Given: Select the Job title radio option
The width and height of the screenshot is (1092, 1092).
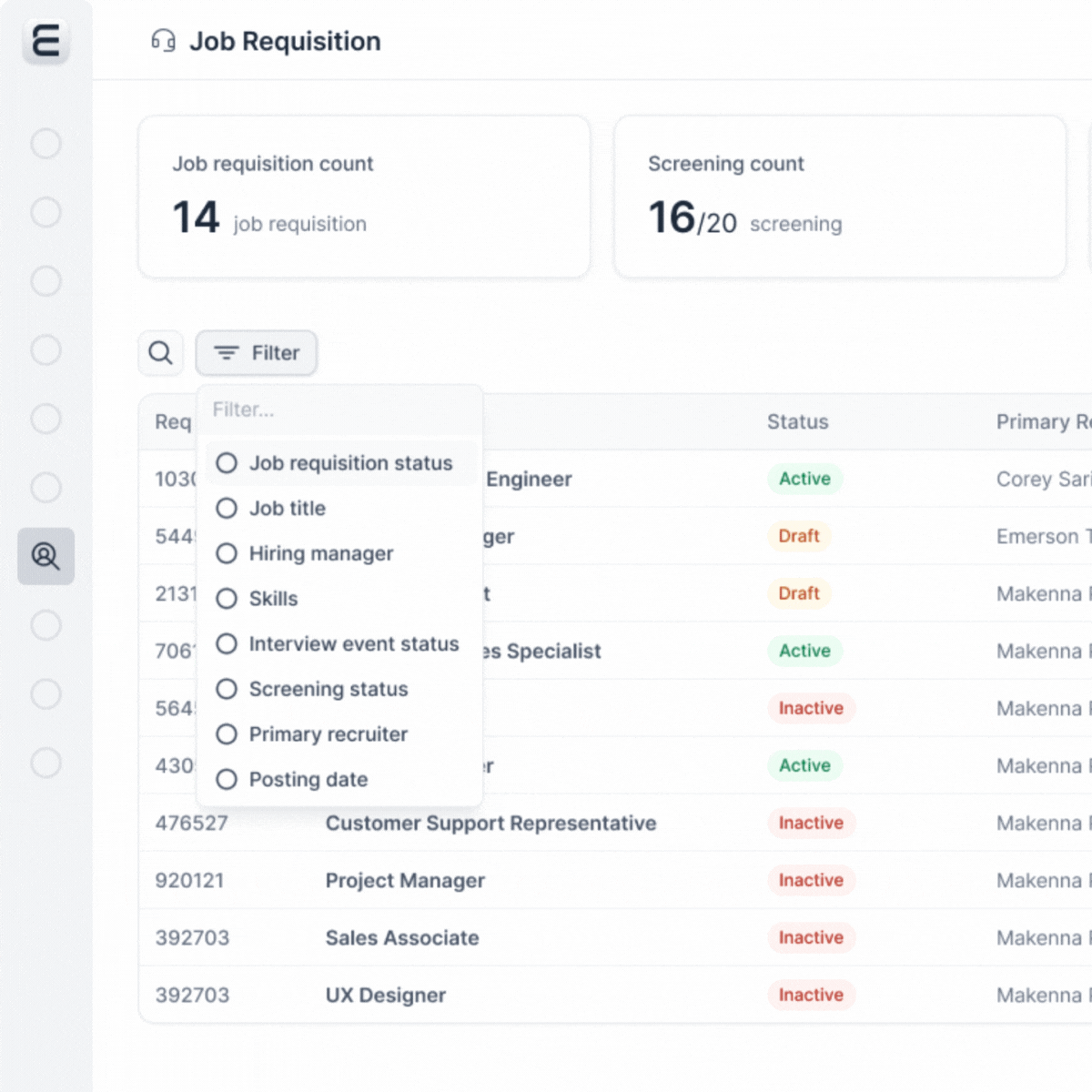Looking at the screenshot, I should tap(227, 509).
